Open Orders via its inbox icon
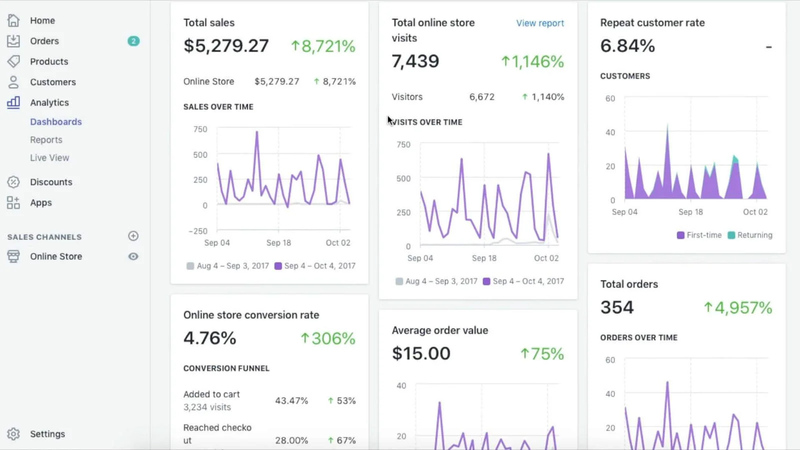Viewport: 800px width, 450px height. [x=13, y=41]
